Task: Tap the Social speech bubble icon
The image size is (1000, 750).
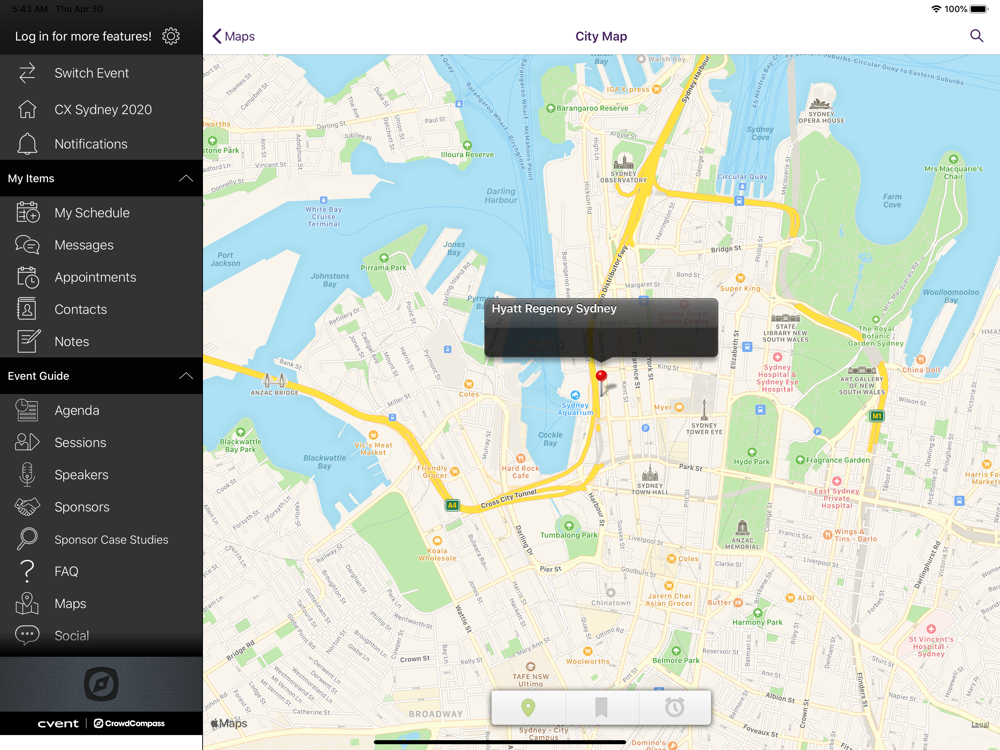Action: pos(27,635)
